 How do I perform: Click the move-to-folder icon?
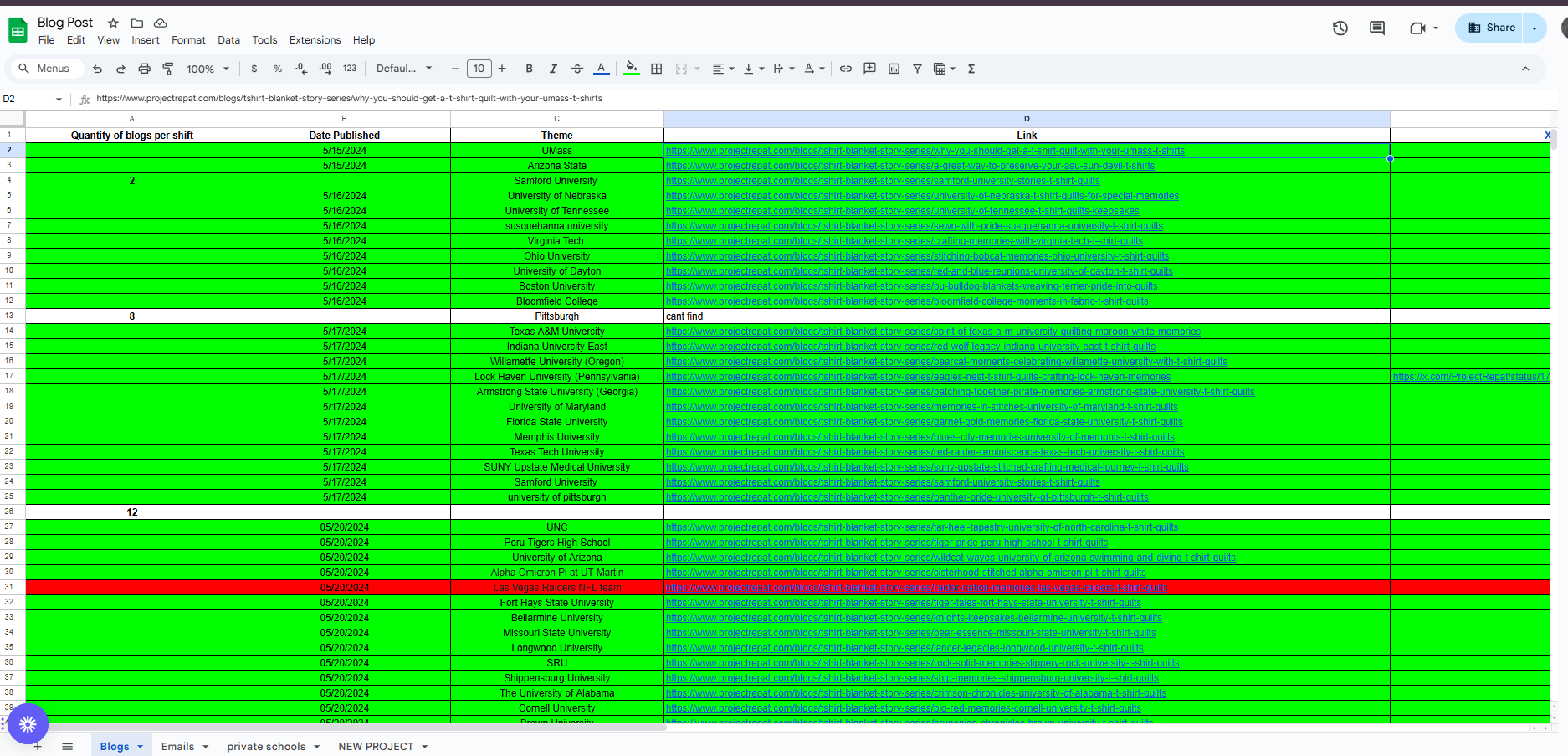(x=137, y=23)
